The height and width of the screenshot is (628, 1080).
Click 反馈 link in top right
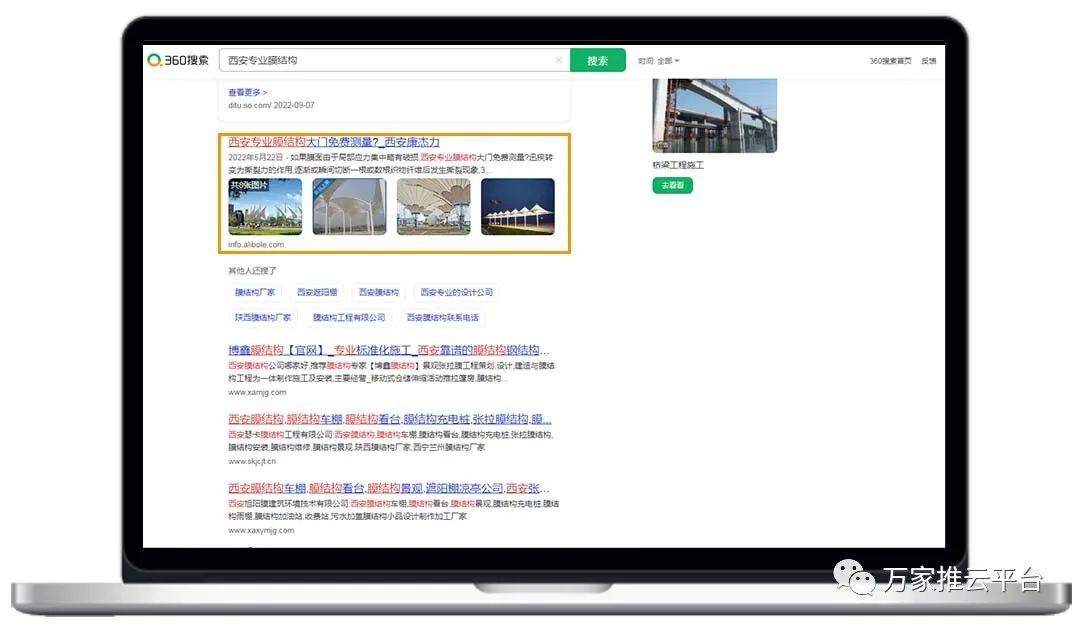click(x=929, y=61)
